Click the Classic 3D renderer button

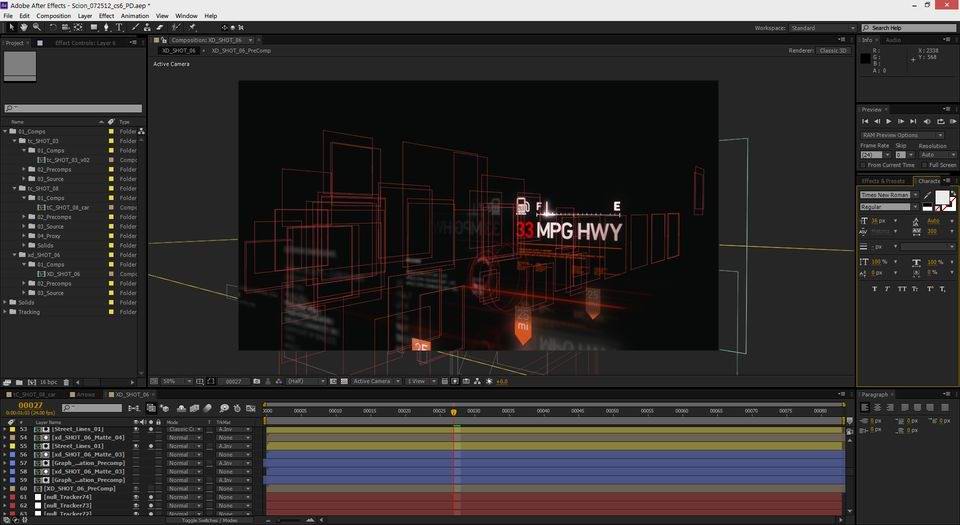(834, 51)
